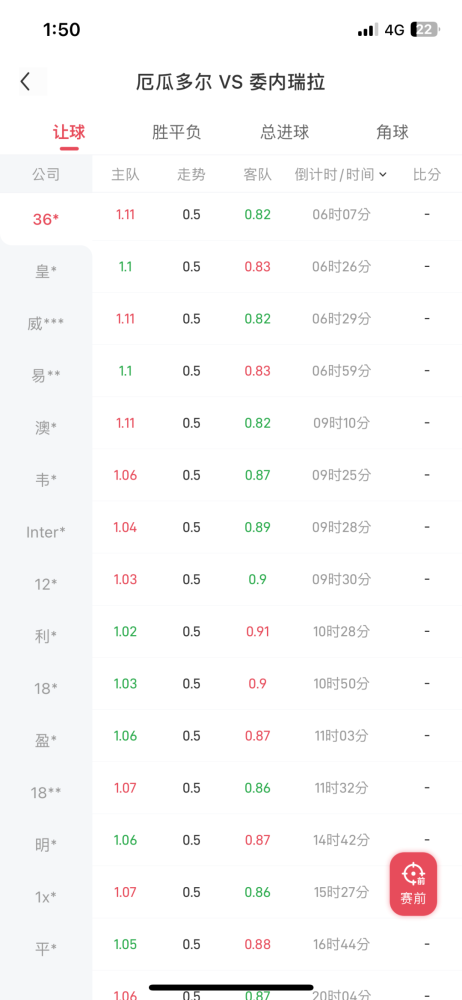
Task: Tap the back arrow icon
Action: coord(26,82)
